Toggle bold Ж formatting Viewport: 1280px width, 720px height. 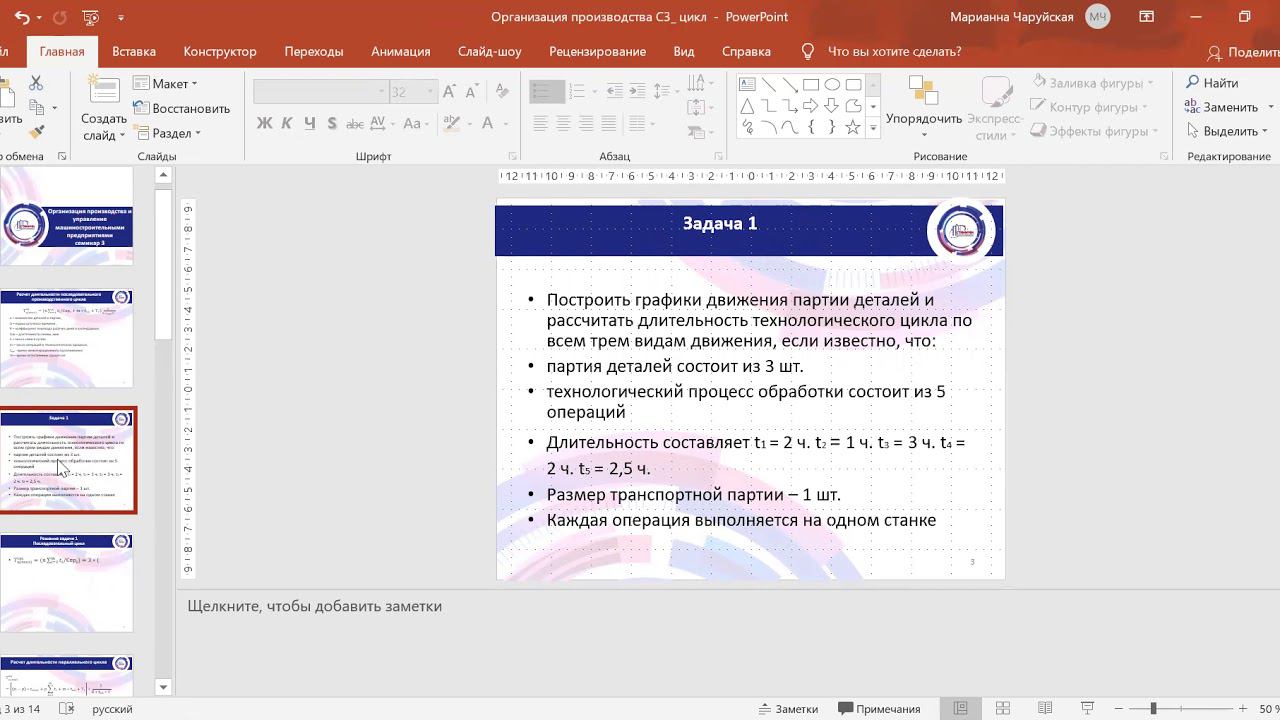264,124
